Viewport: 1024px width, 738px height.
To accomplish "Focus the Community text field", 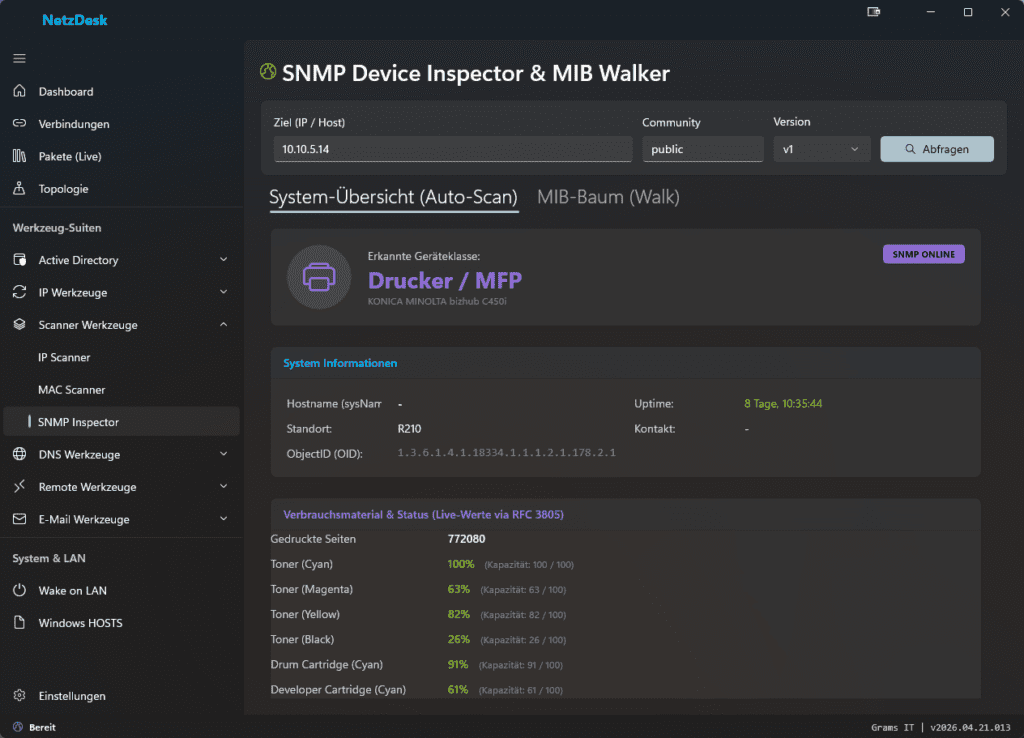I will point(702,149).
